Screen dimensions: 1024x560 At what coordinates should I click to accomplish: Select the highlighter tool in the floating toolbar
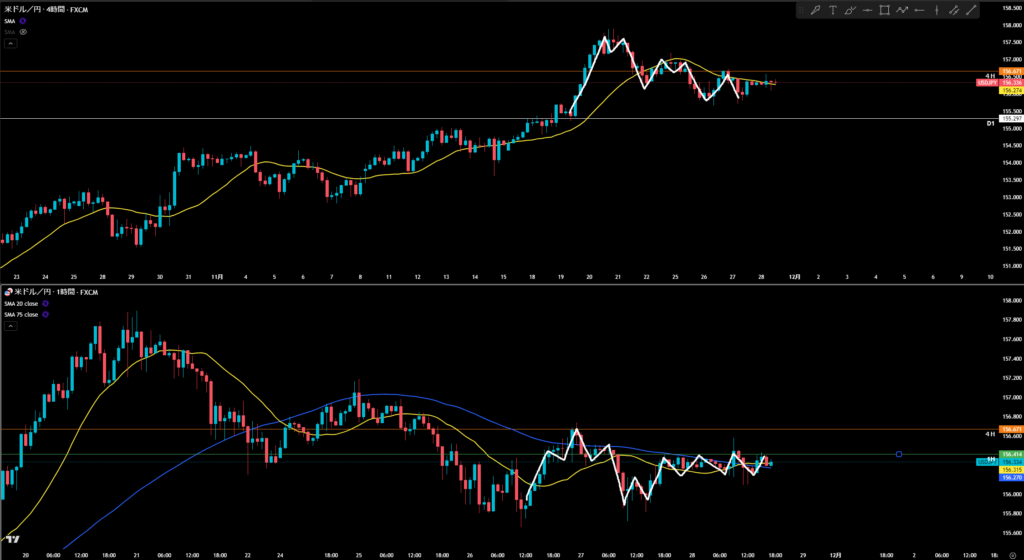click(850, 10)
